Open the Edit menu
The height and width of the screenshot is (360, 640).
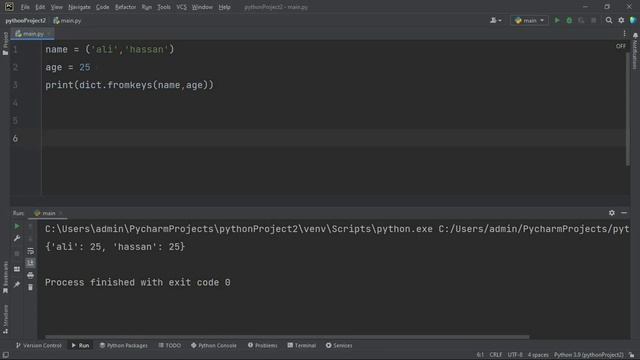(40, 7)
